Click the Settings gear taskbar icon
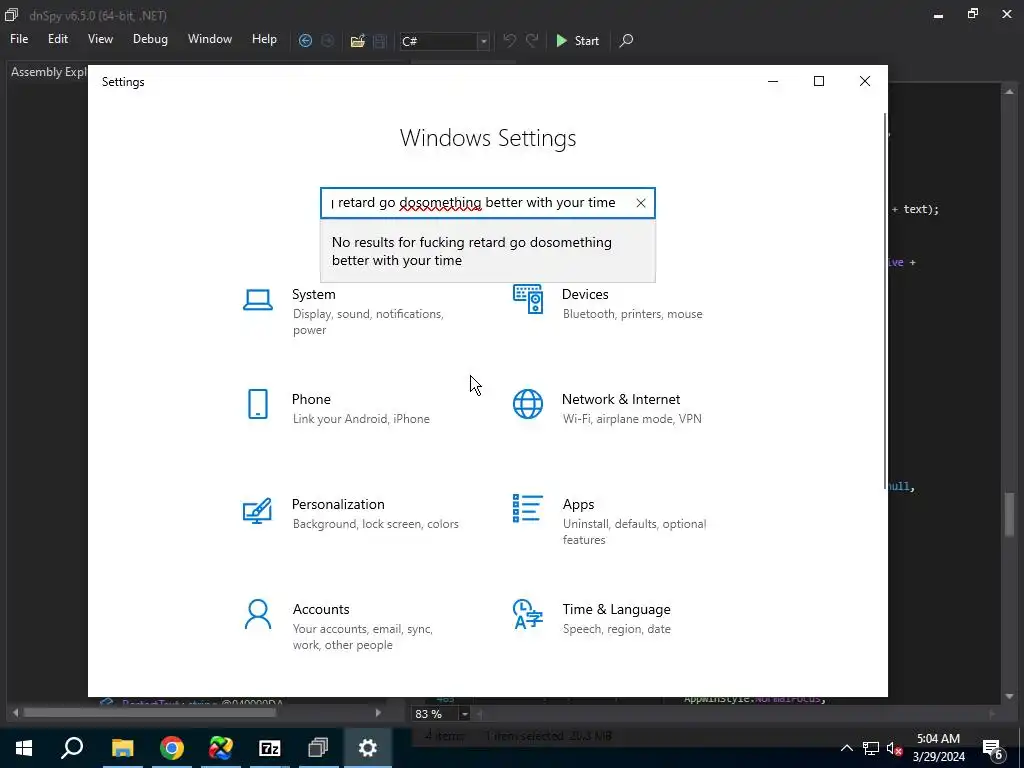 pyautogui.click(x=368, y=748)
